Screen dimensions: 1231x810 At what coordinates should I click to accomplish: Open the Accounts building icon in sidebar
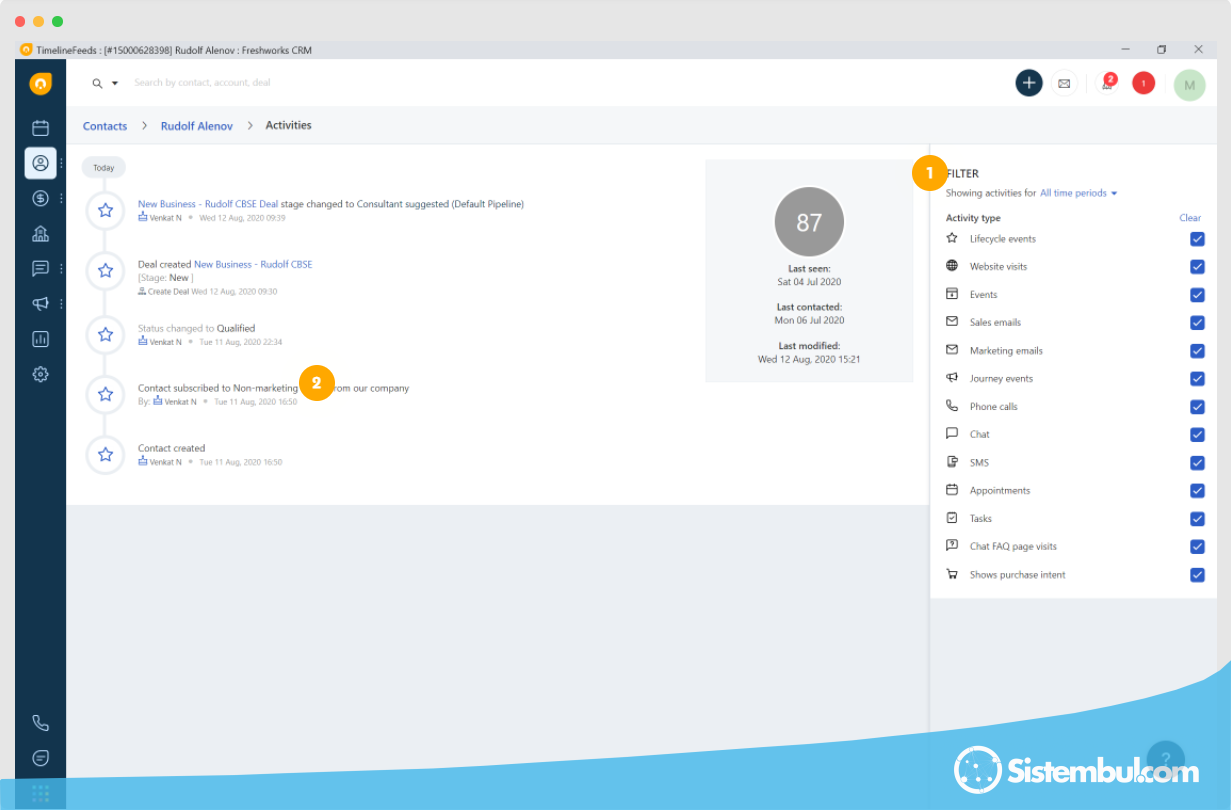[40, 233]
